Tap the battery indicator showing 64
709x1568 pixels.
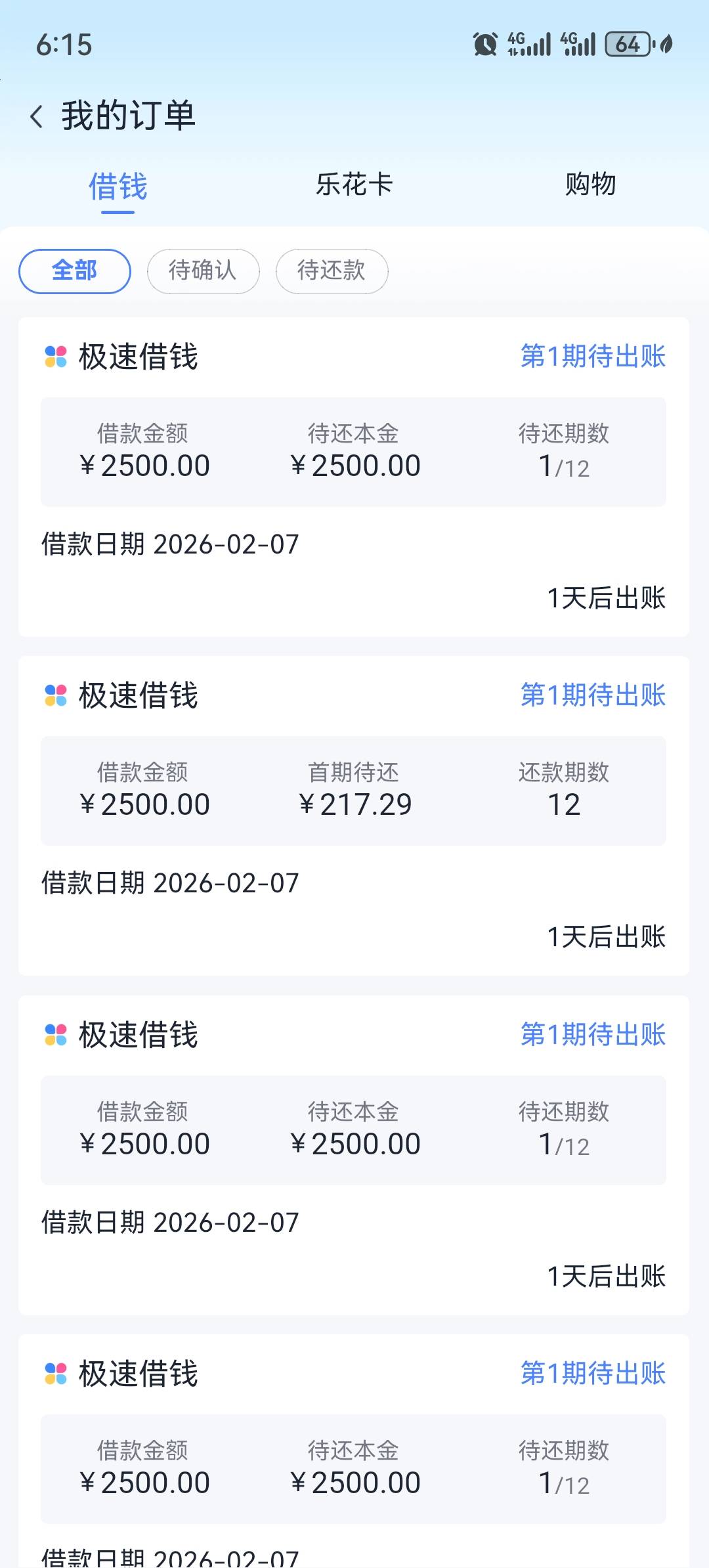point(628,45)
